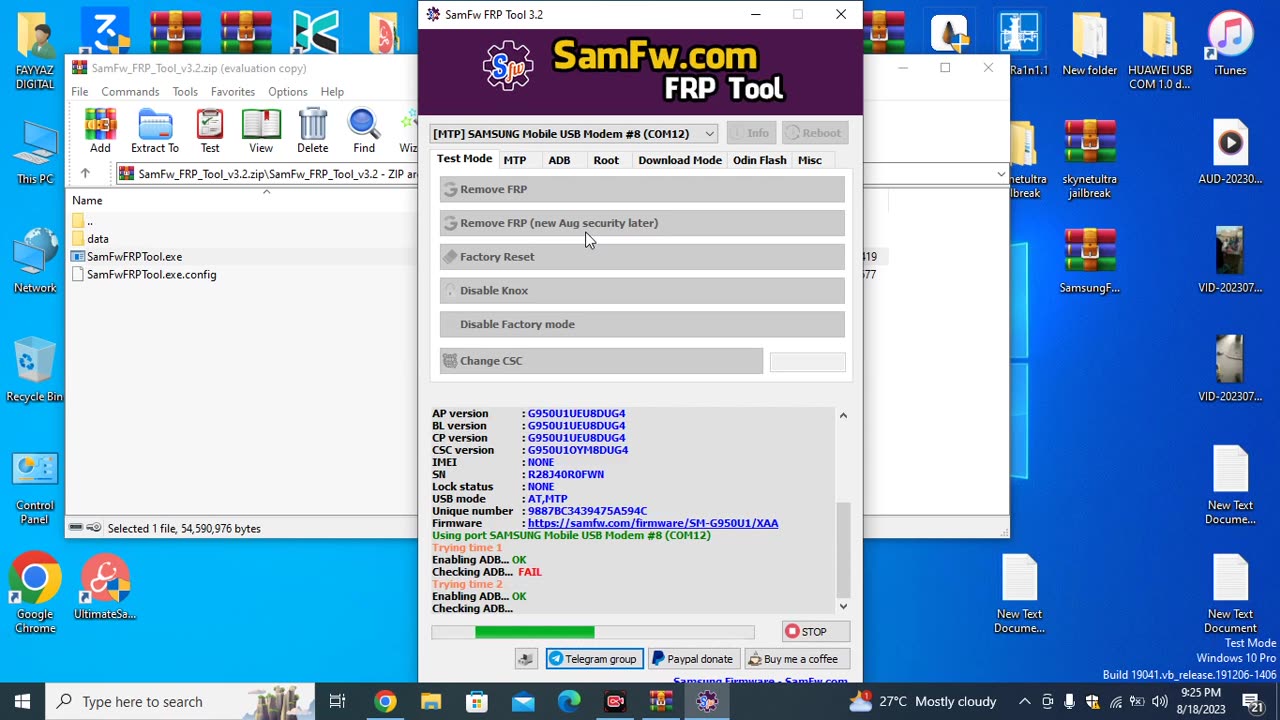Open the Download Mode tab
This screenshot has width=1280, height=720.
click(680, 160)
